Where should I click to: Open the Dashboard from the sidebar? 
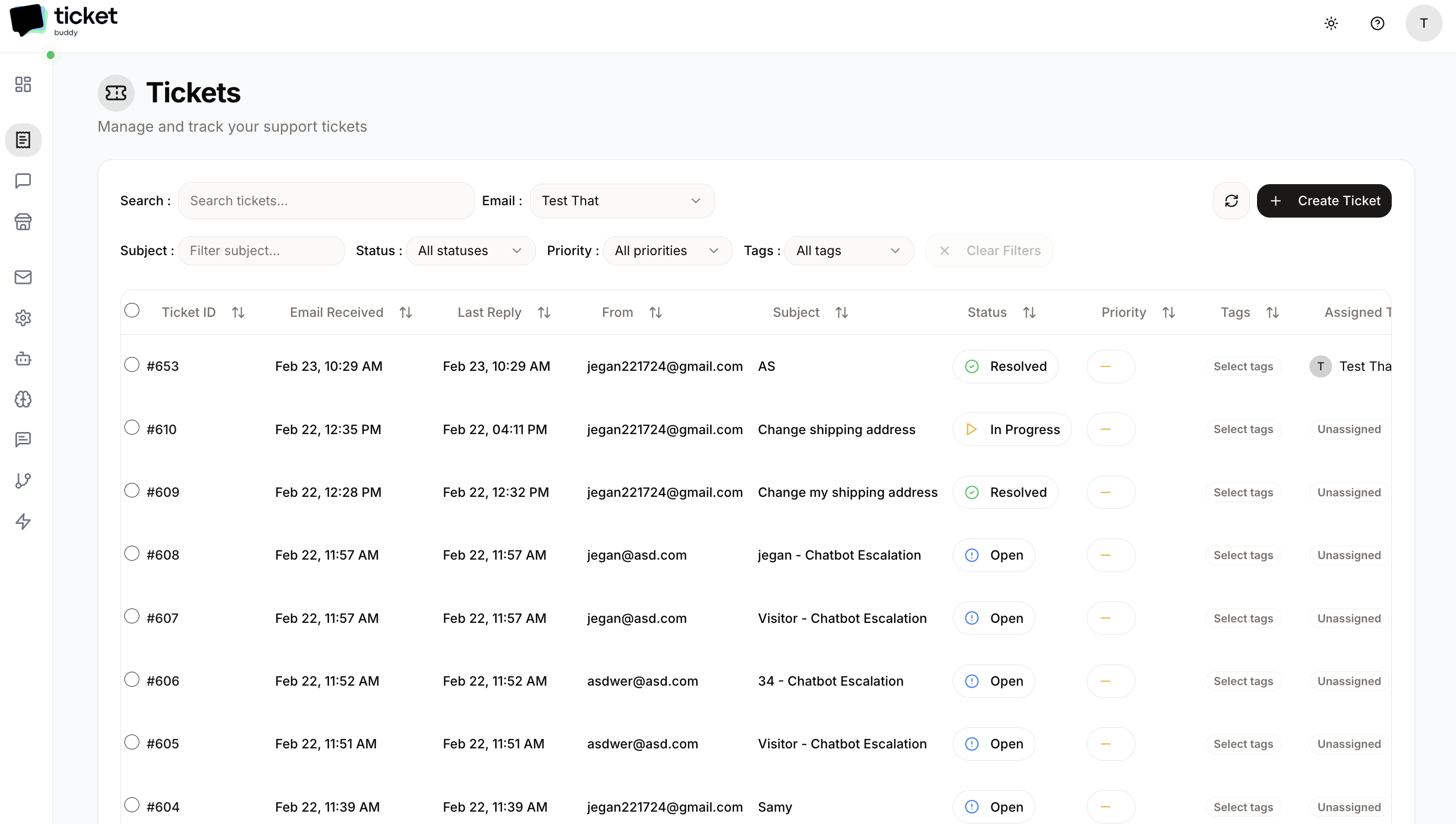[x=23, y=84]
